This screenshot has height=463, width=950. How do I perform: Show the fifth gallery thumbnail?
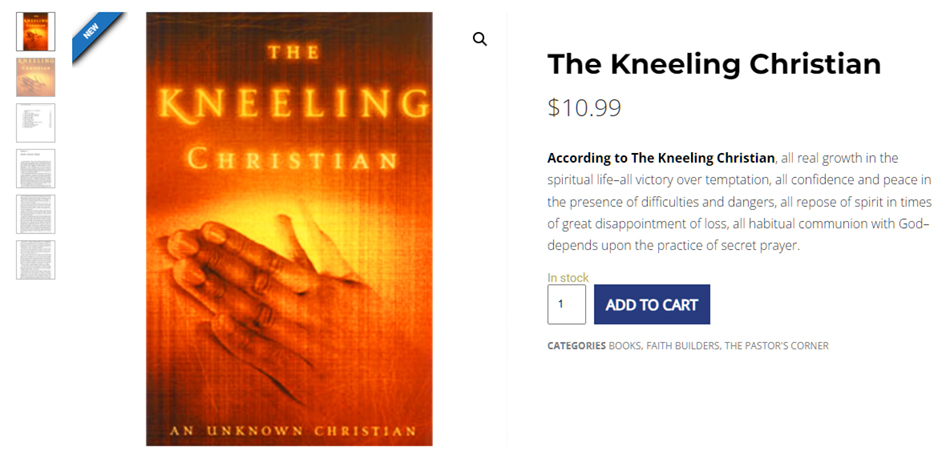coord(36,214)
